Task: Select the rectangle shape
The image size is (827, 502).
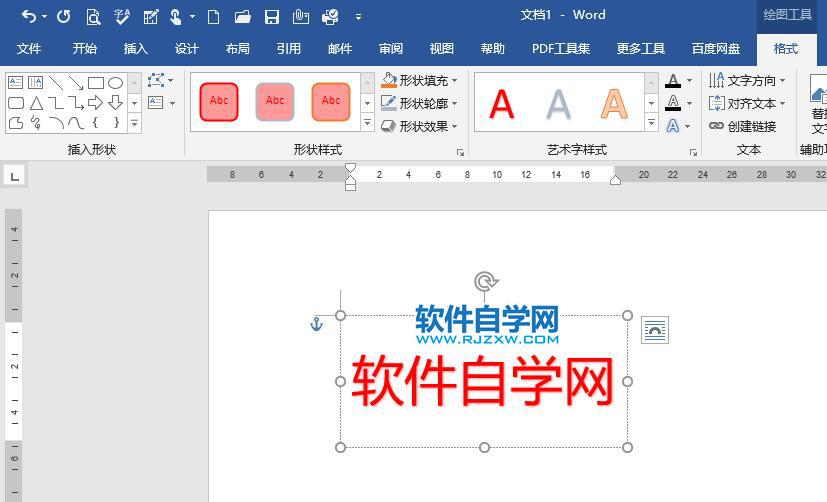Action: 95,83
